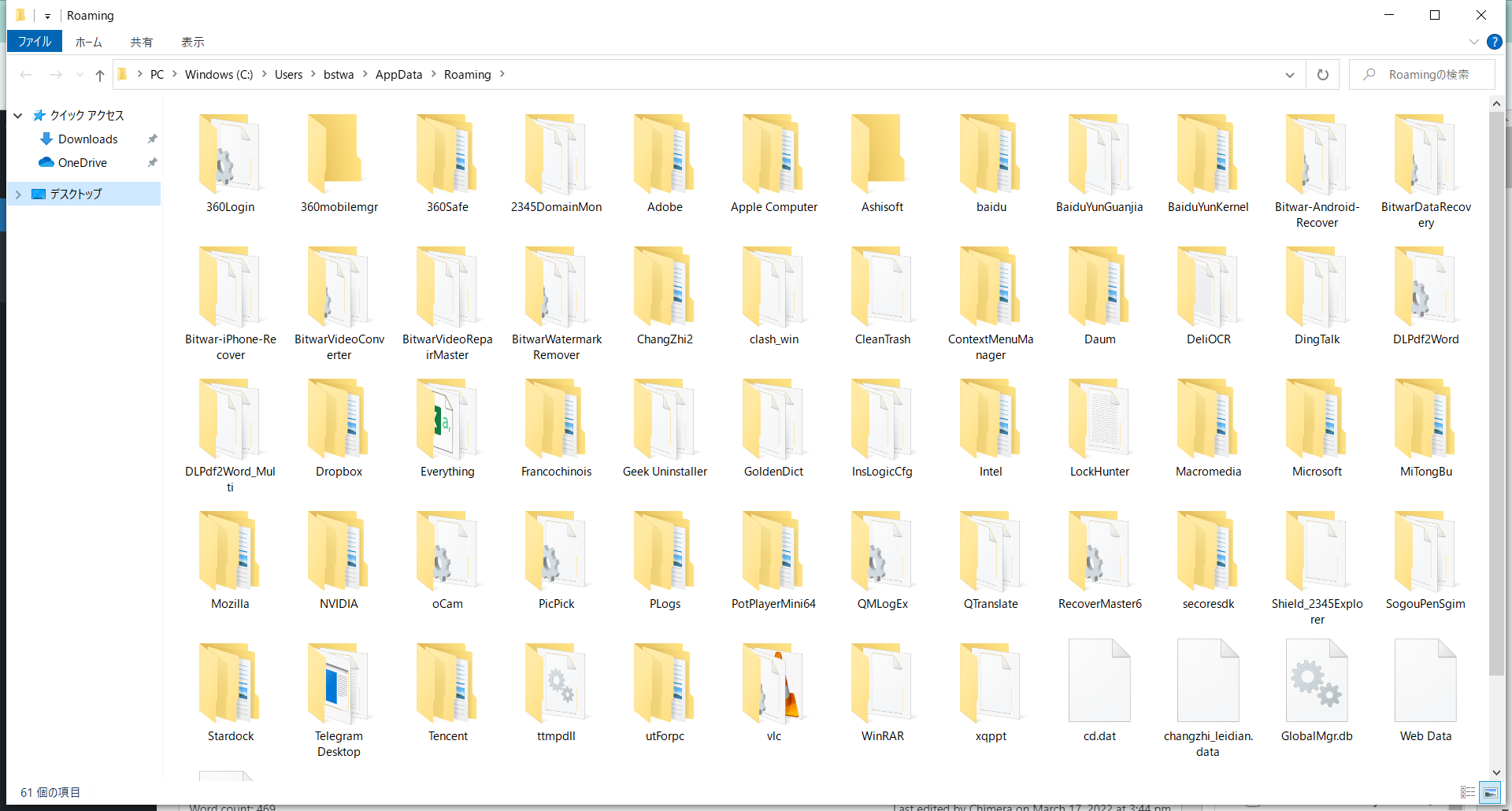Select the Dropbox folder

[x=339, y=428]
